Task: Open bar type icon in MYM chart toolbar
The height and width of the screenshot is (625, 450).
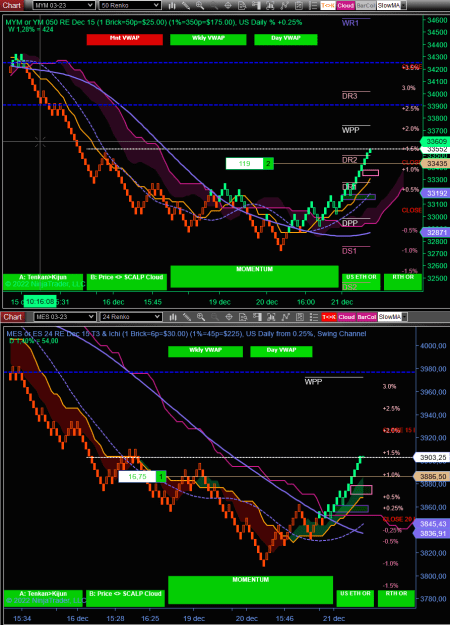Action: click(172, 5)
